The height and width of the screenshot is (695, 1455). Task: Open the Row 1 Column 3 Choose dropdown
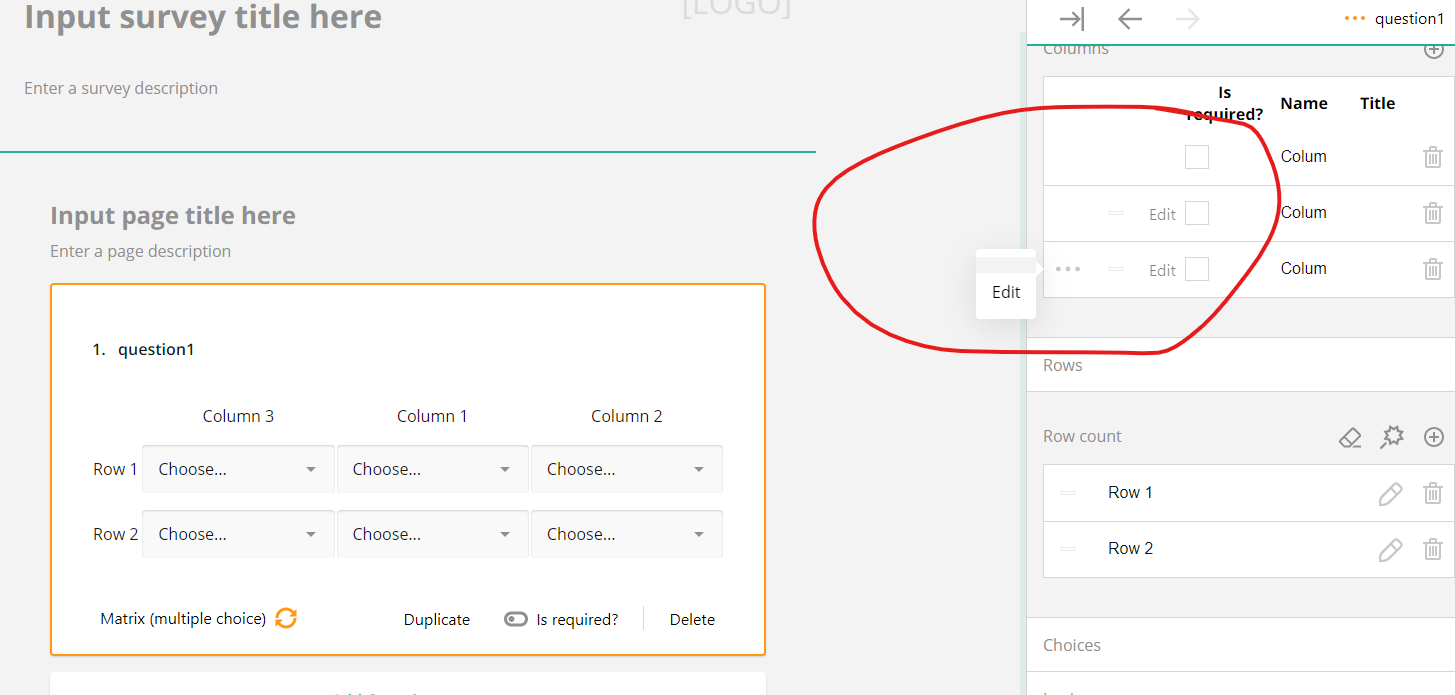pyautogui.click(x=237, y=468)
